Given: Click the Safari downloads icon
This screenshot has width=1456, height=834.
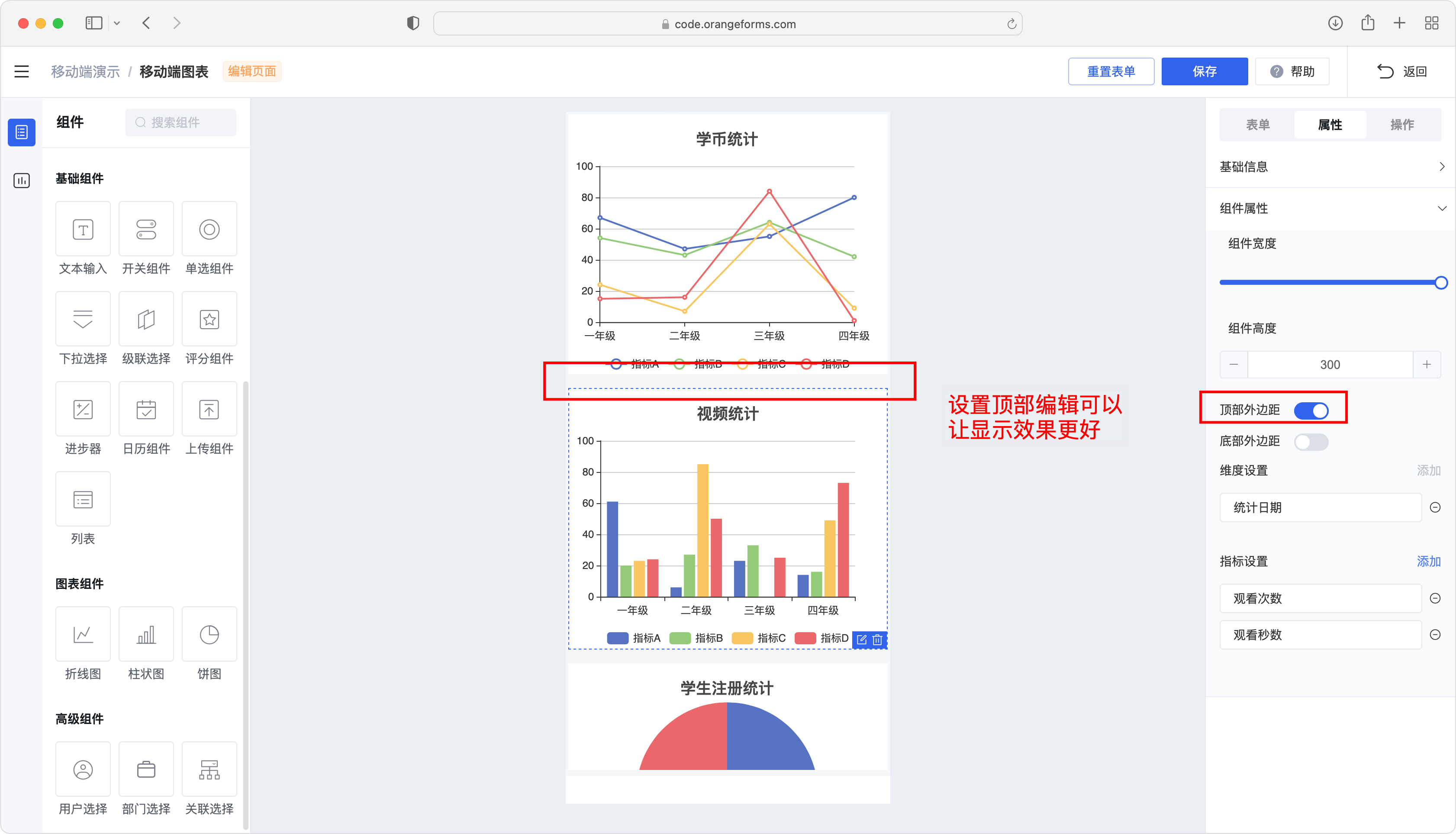Looking at the screenshot, I should tap(1335, 23).
